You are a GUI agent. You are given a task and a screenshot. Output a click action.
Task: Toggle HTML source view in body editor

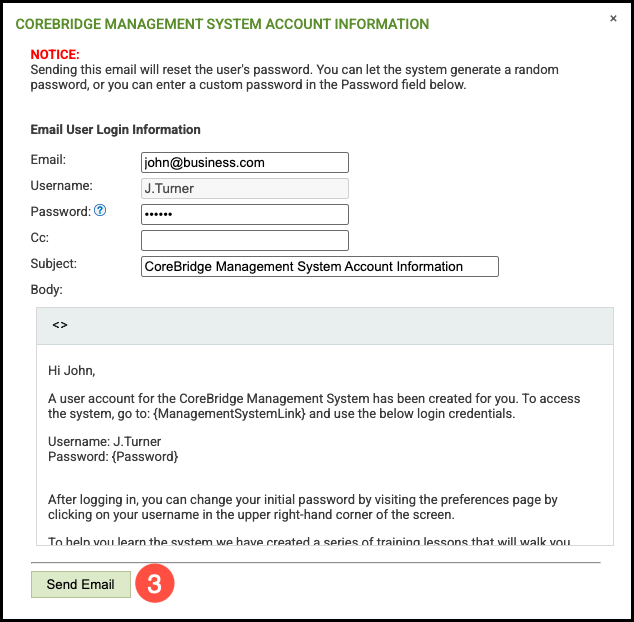pyautogui.click(x=60, y=325)
